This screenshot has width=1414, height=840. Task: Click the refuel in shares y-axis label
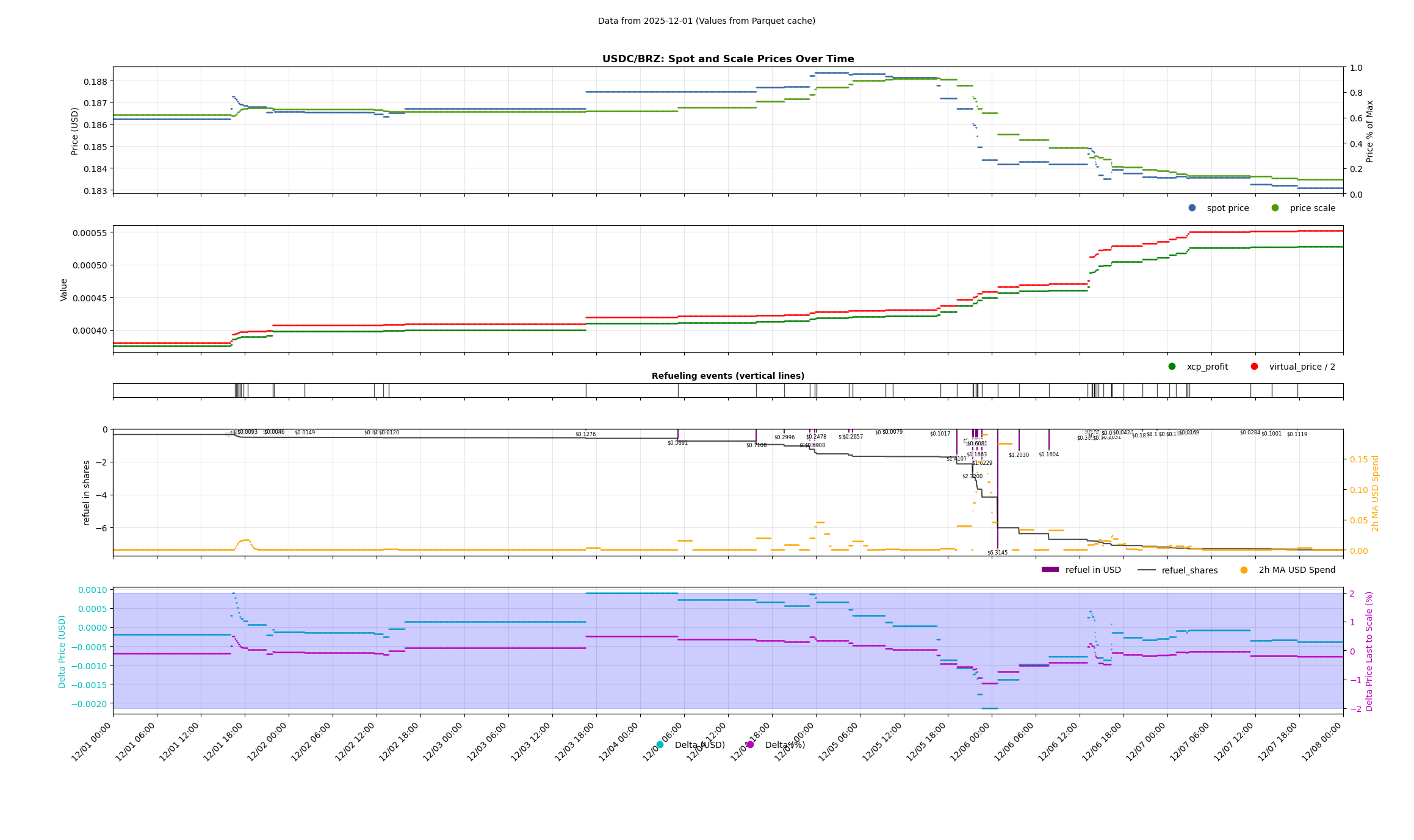pyautogui.click(x=87, y=492)
